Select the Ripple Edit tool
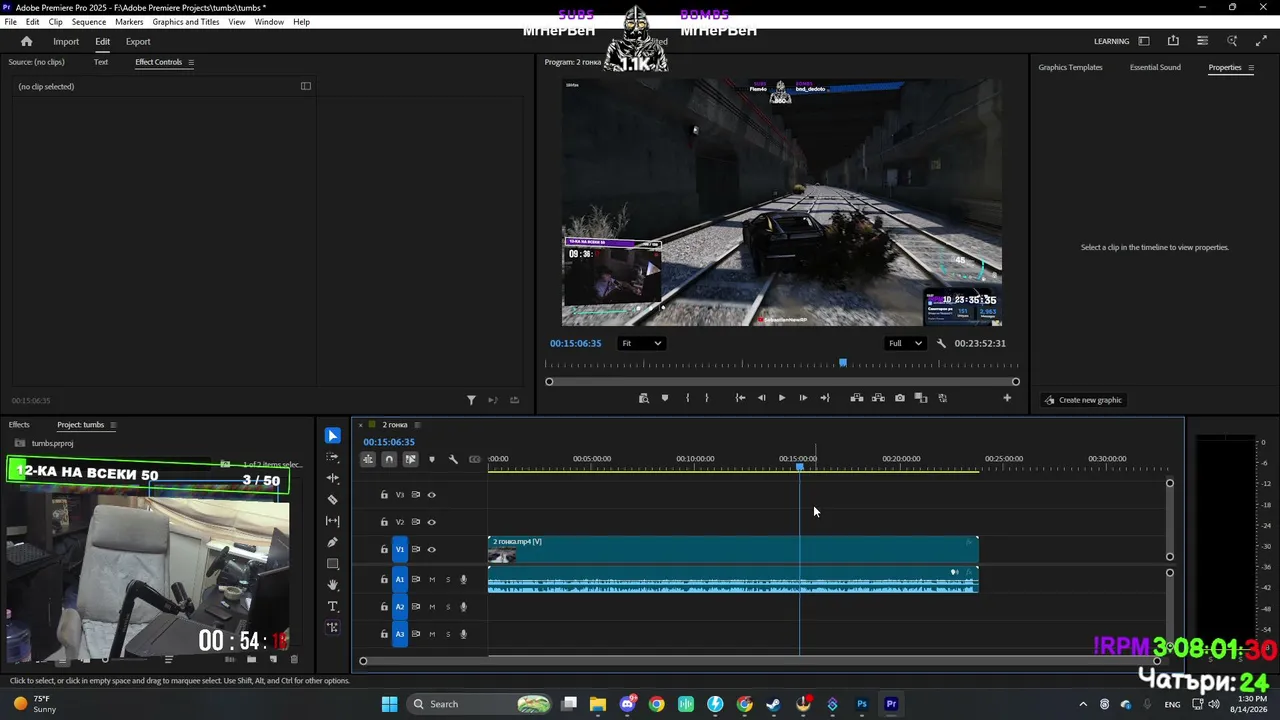 (x=333, y=478)
